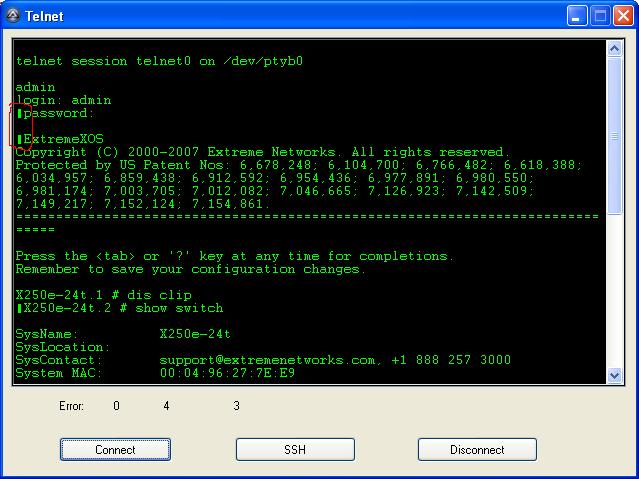Viewport: 639px width, 479px height.
Task: Click the 'SysName:' label
Action: [x=47, y=334]
